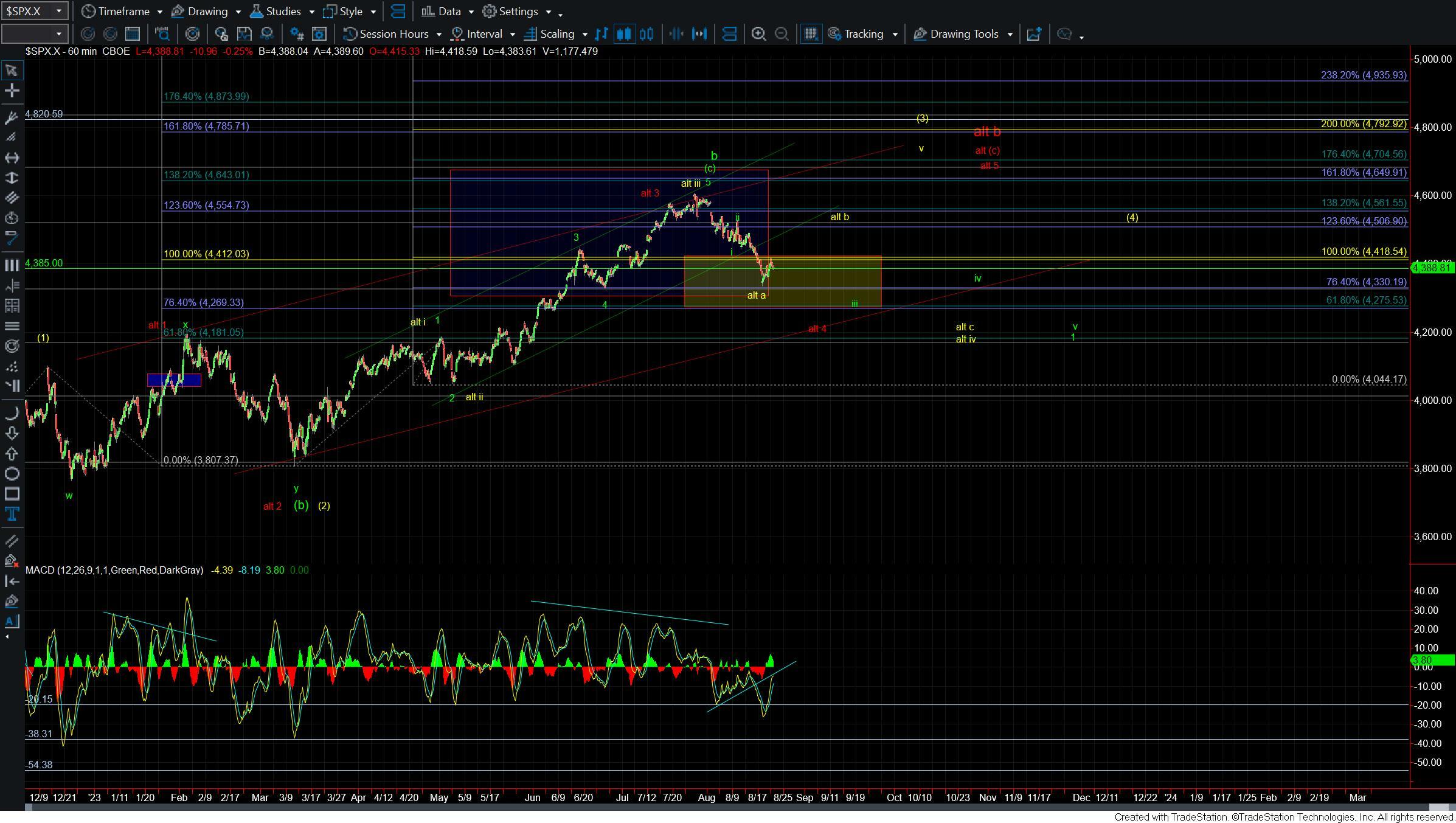Select the parallel lines channel tool
The image size is (1456, 823).
(11, 198)
